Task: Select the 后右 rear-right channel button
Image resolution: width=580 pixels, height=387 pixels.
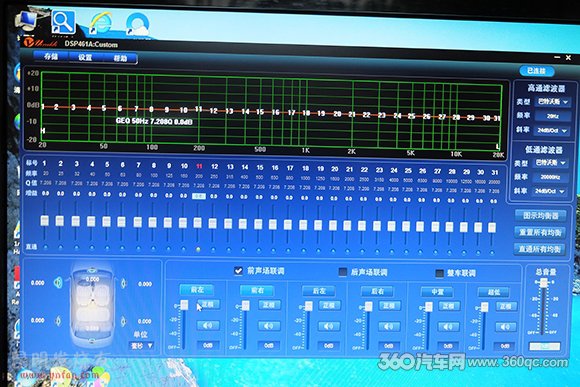Action: (x=378, y=292)
